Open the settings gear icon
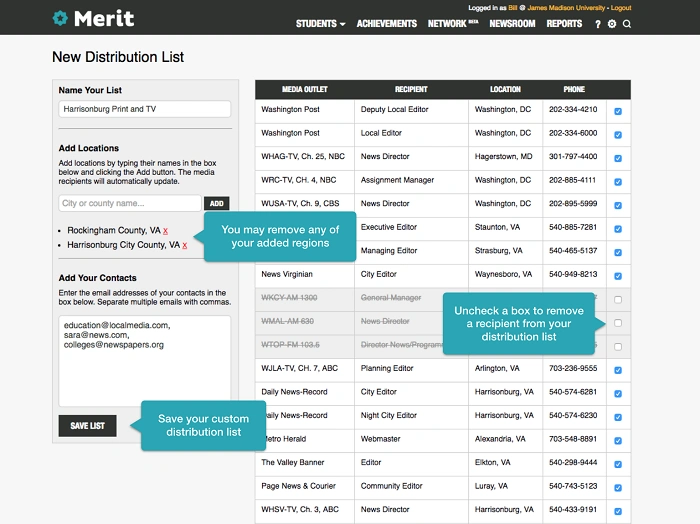Screen dimensions: 700x524 612,24
